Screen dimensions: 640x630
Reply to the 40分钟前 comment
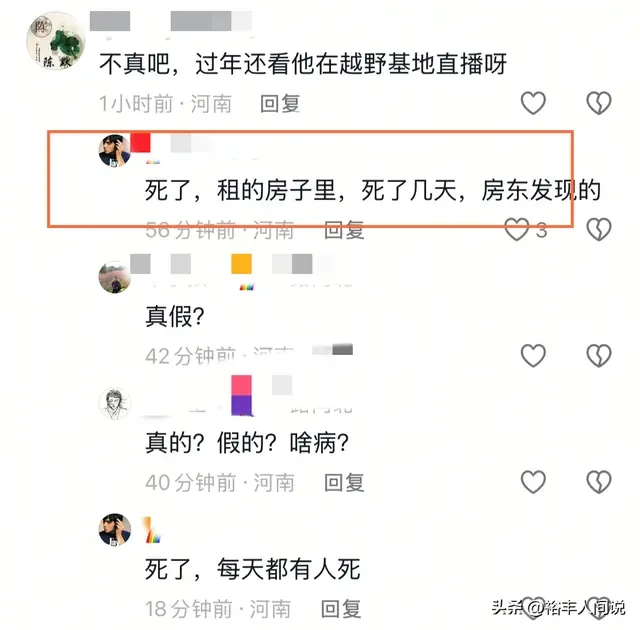coord(344,483)
